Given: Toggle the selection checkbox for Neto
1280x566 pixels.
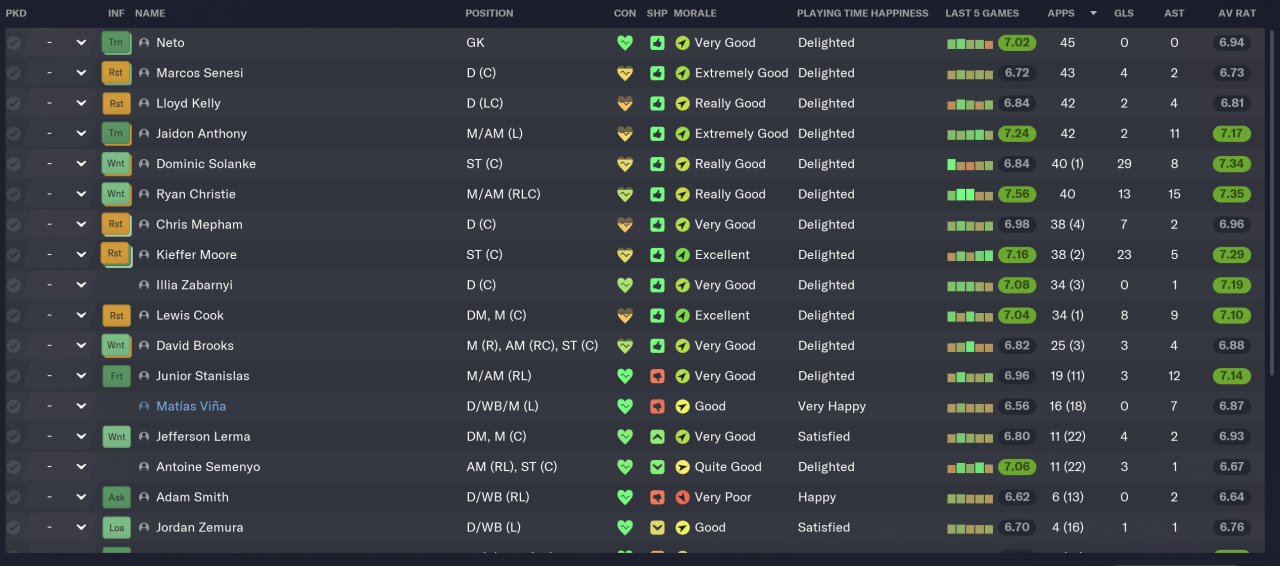Looking at the screenshot, I should [13, 43].
